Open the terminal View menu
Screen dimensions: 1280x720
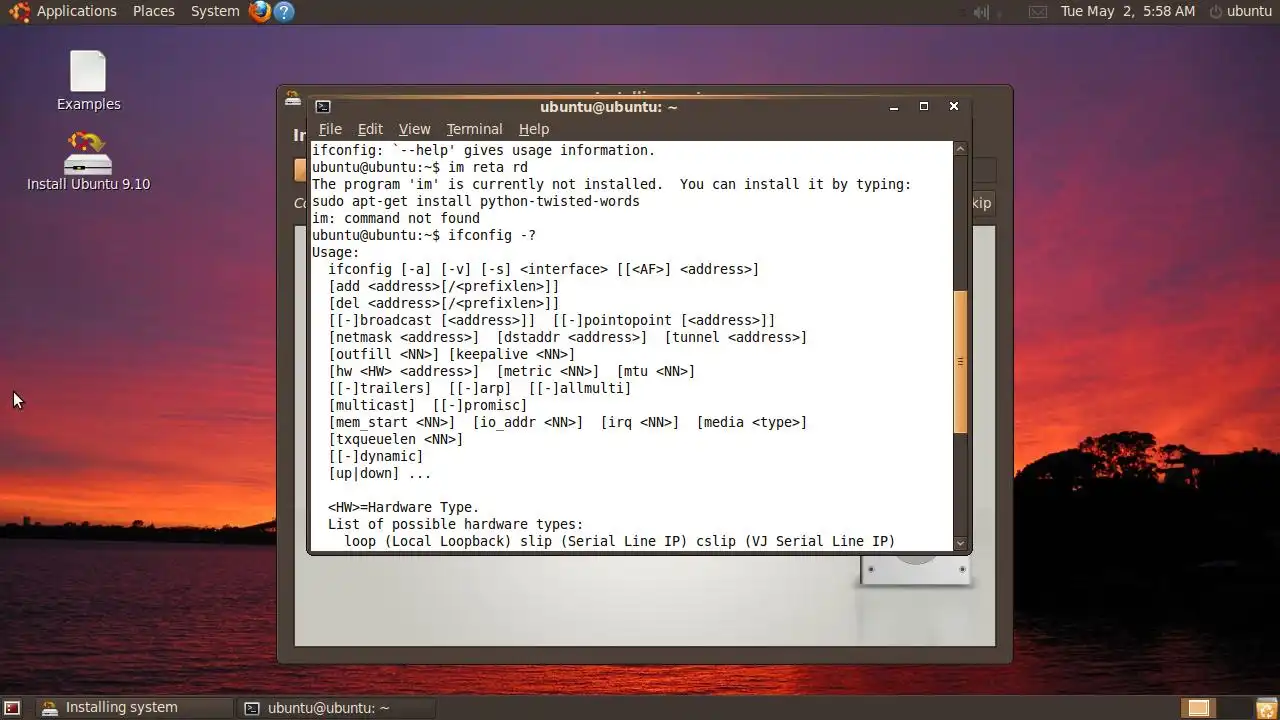click(414, 129)
